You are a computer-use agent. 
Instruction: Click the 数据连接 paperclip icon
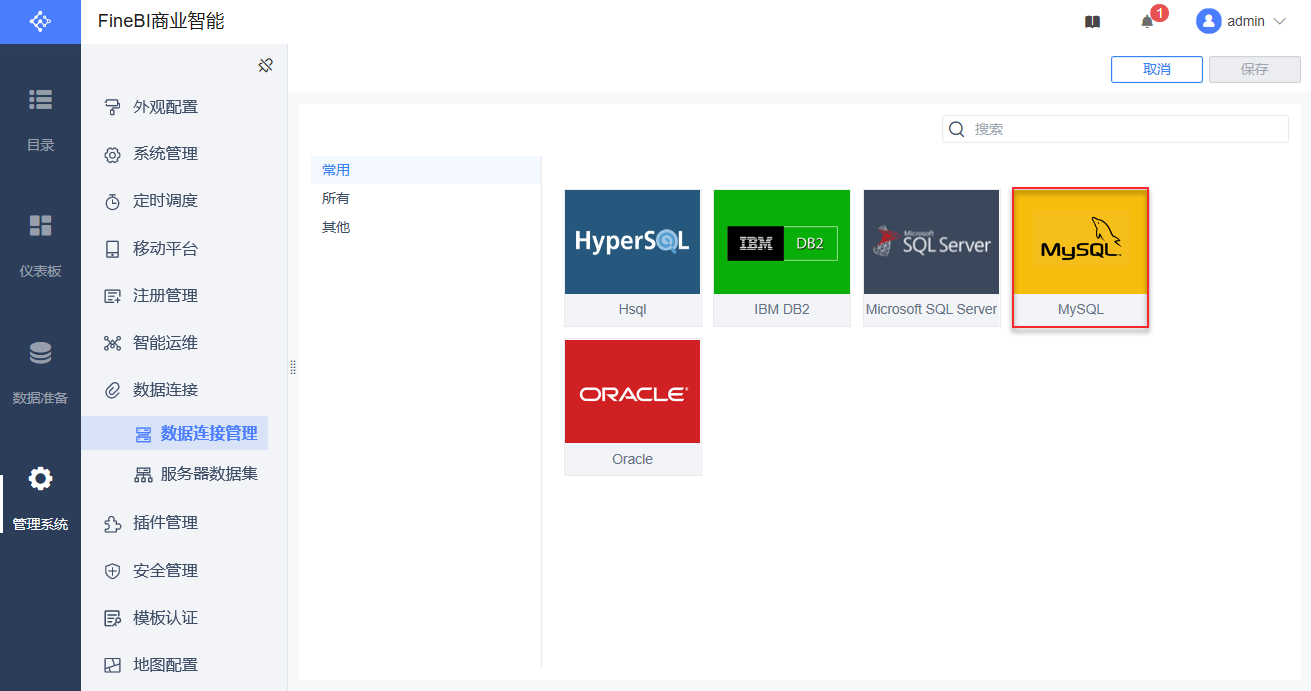113,390
